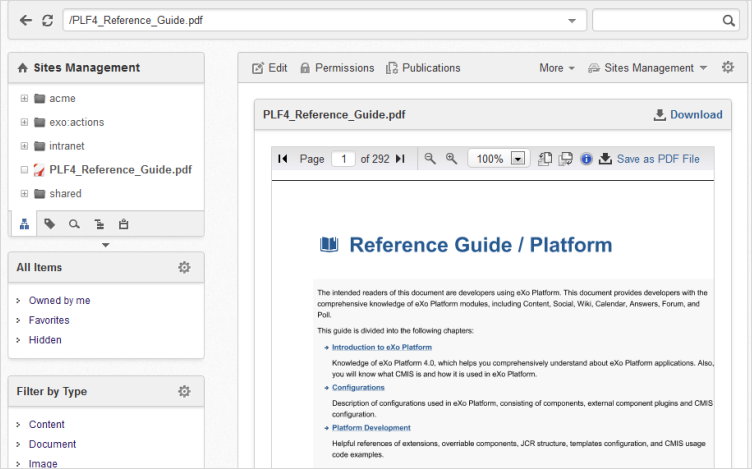Open Permissions in the action bar
Screen dimensions: 752x469
[337, 68]
